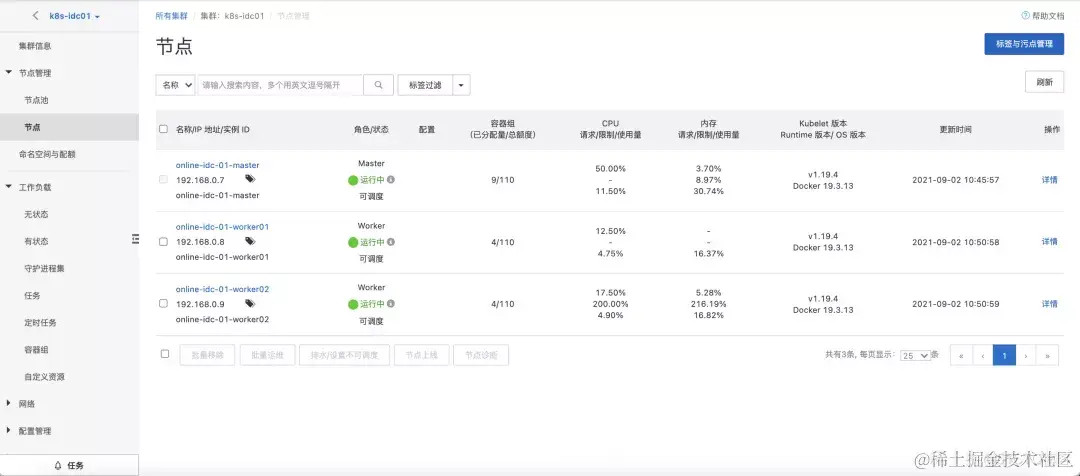The height and width of the screenshot is (476, 1080).
Task: Click the 批量移除 button
Action: [x=207, y=355]
